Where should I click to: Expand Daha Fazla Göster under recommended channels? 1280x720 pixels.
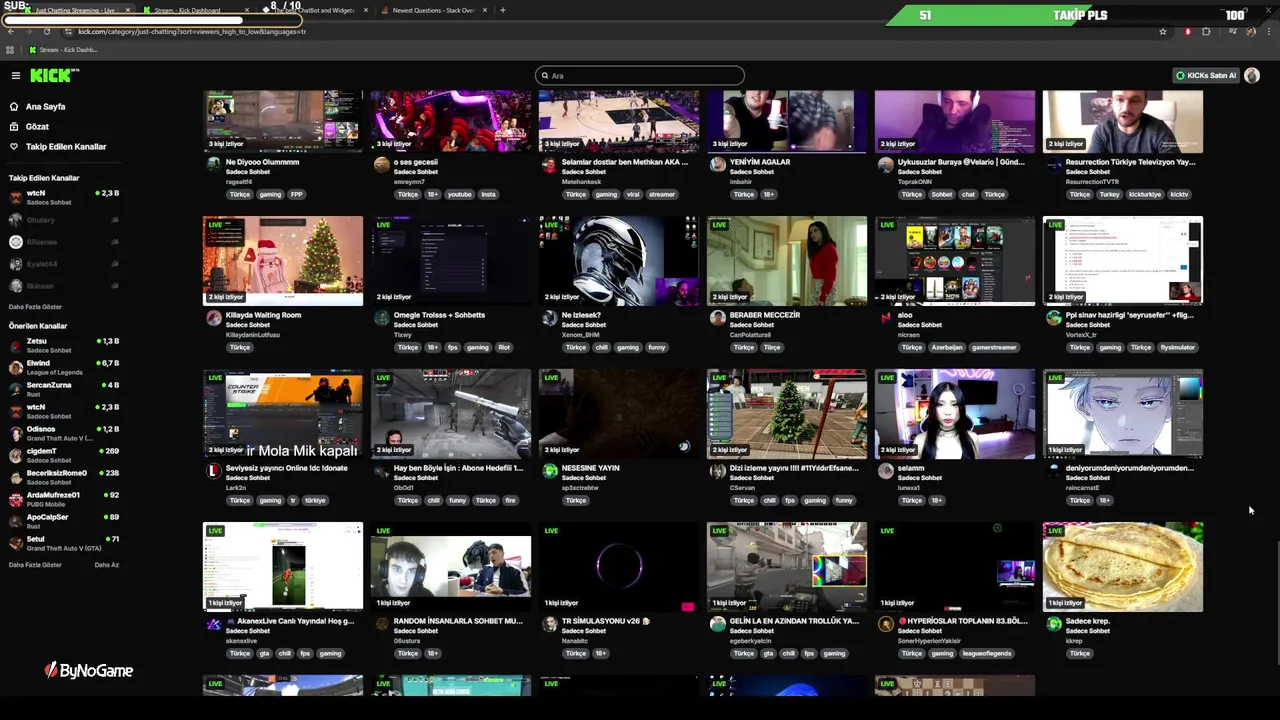35,565
